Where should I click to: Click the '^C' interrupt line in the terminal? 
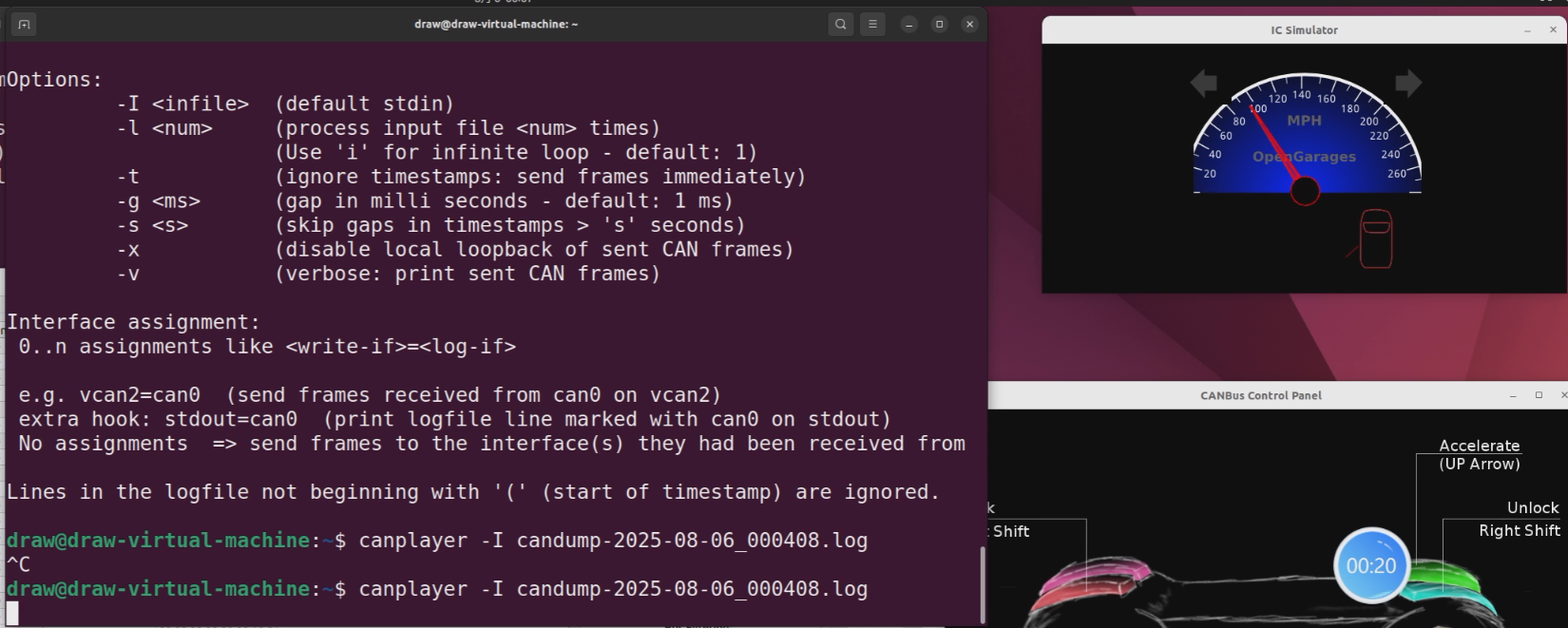click(x=18, y=564)
